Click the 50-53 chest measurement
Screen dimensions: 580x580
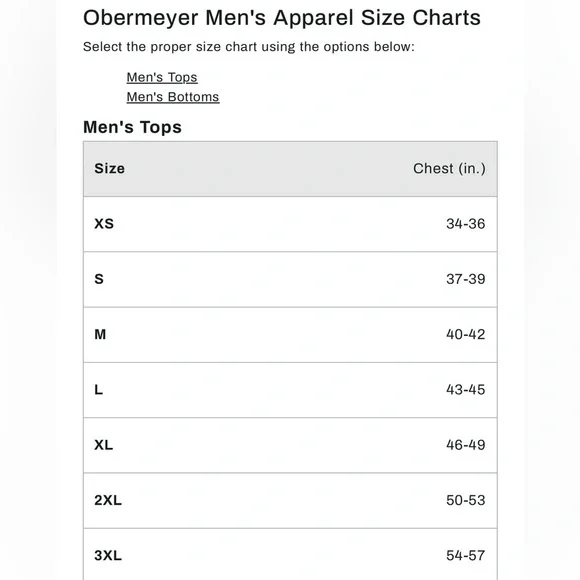click(x=465, y=500)
